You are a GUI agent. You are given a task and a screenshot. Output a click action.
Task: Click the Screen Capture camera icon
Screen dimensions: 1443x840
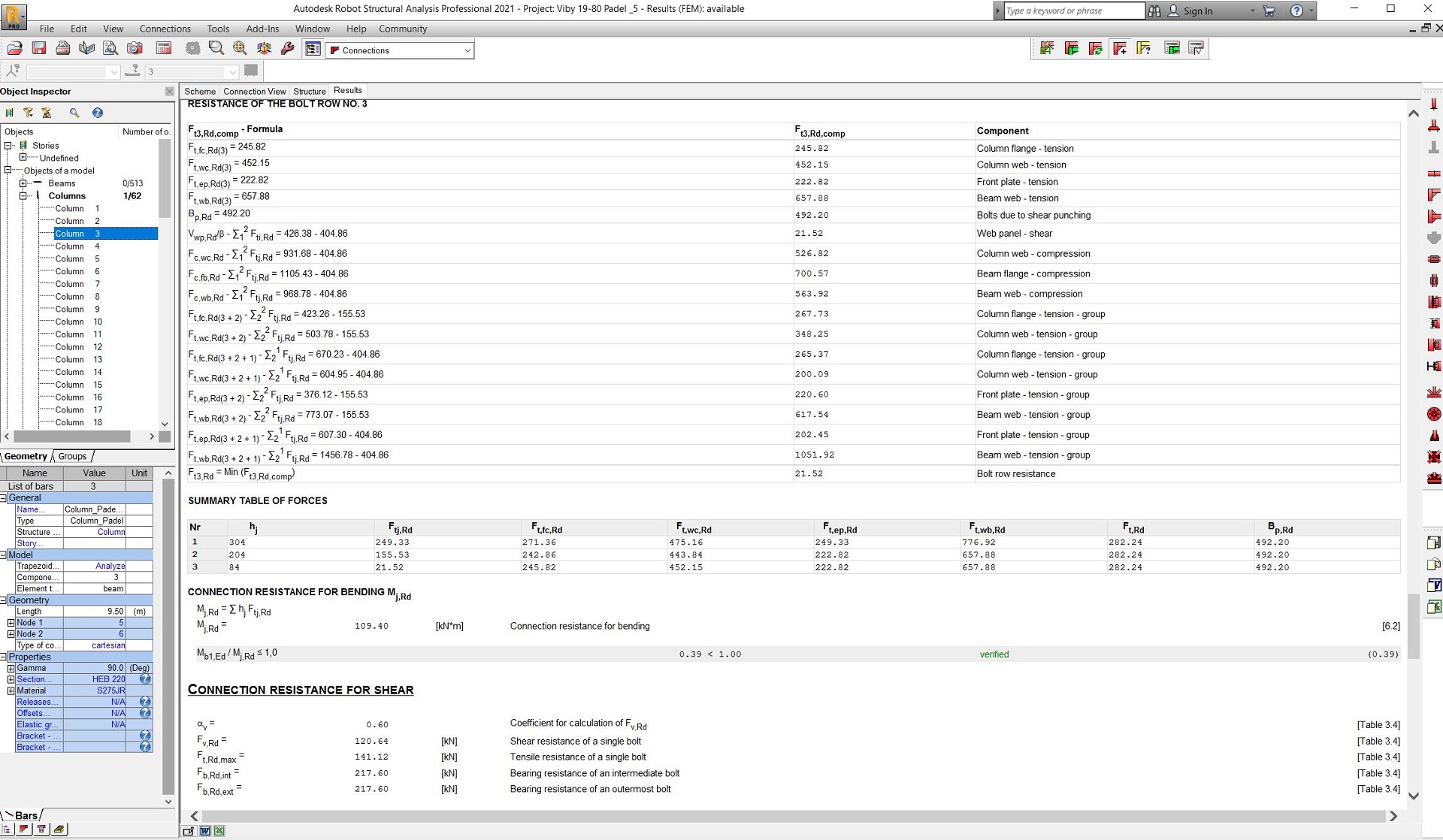click(x=135, y=49)
